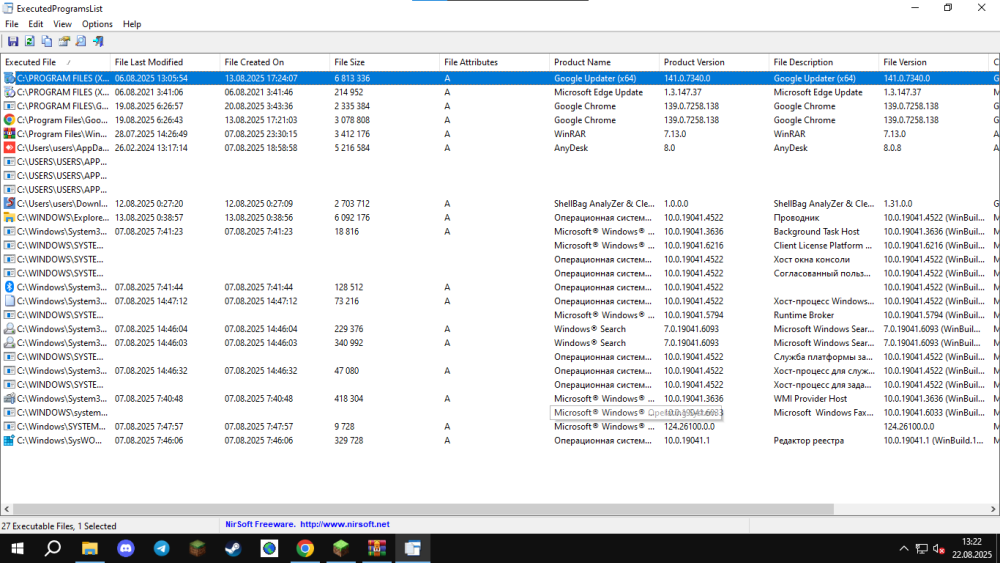Open Telegram from the taskbar

pos(161,548)
